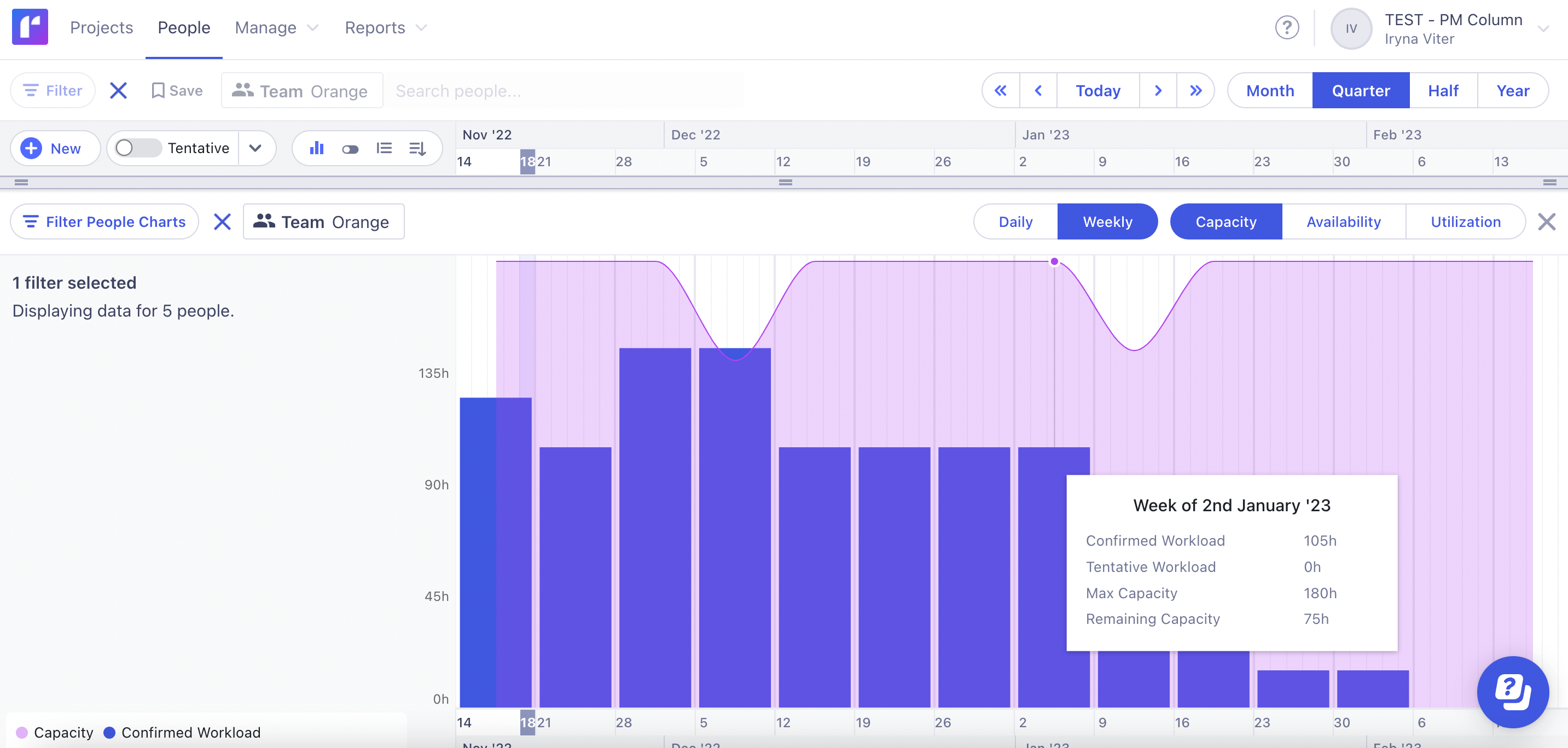Switch to the Projects tab
1568x748 pixels.
(x=101, y=27)
